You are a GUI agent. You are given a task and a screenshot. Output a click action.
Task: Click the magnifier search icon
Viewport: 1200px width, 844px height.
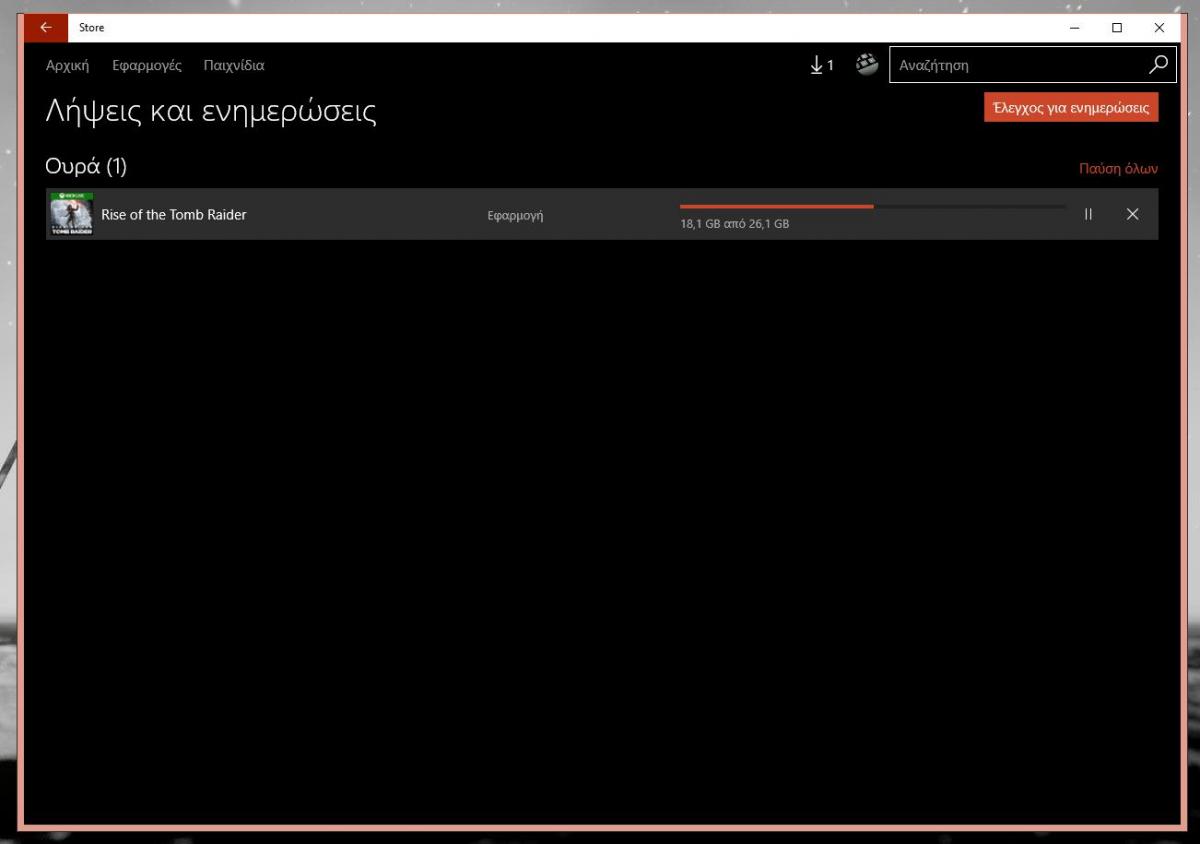[x=1158, y=65]
